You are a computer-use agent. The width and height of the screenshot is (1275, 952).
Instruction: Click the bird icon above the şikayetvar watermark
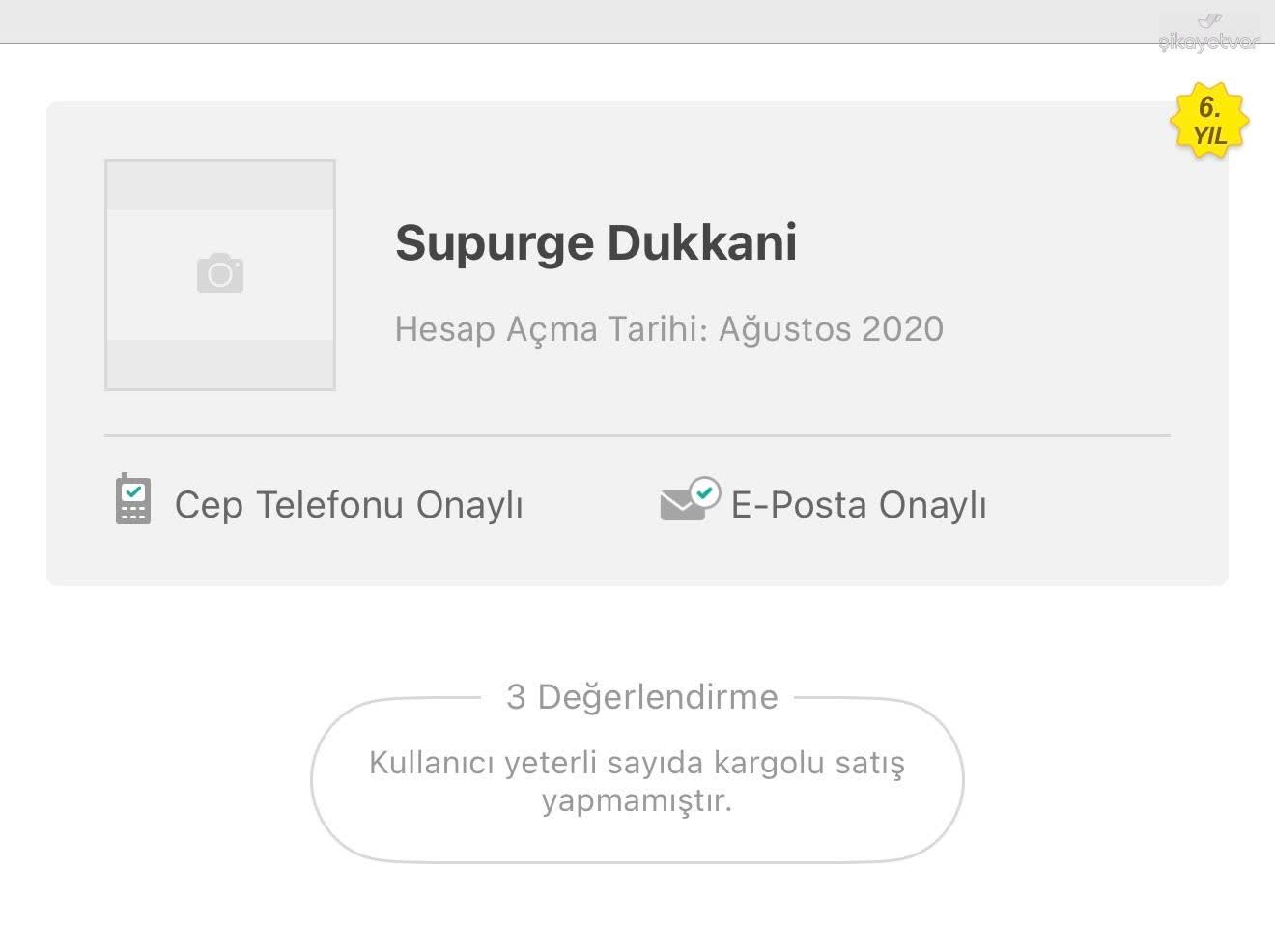click(1209, 20)
